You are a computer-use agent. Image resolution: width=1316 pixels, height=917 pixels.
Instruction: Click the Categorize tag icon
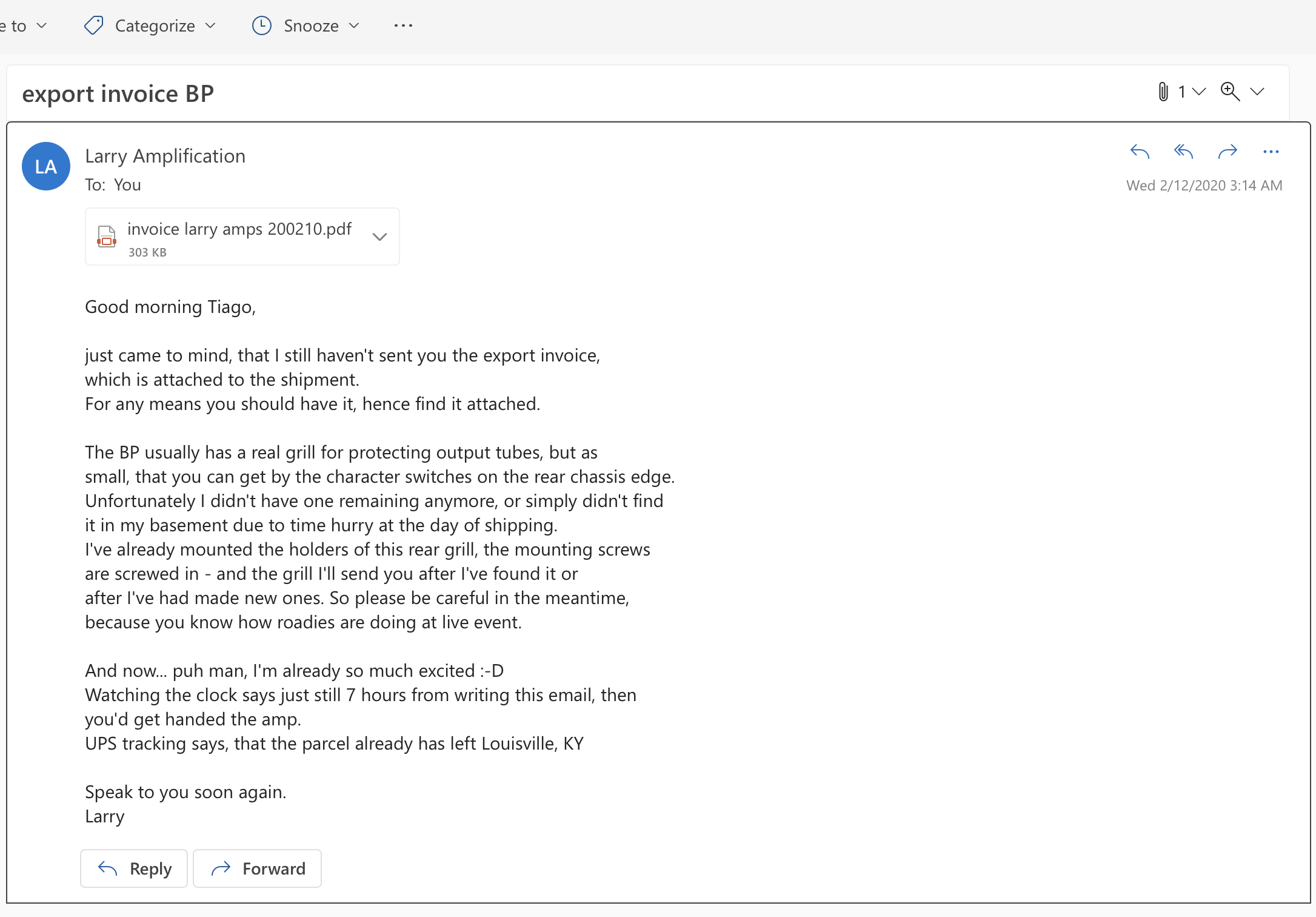94,25
